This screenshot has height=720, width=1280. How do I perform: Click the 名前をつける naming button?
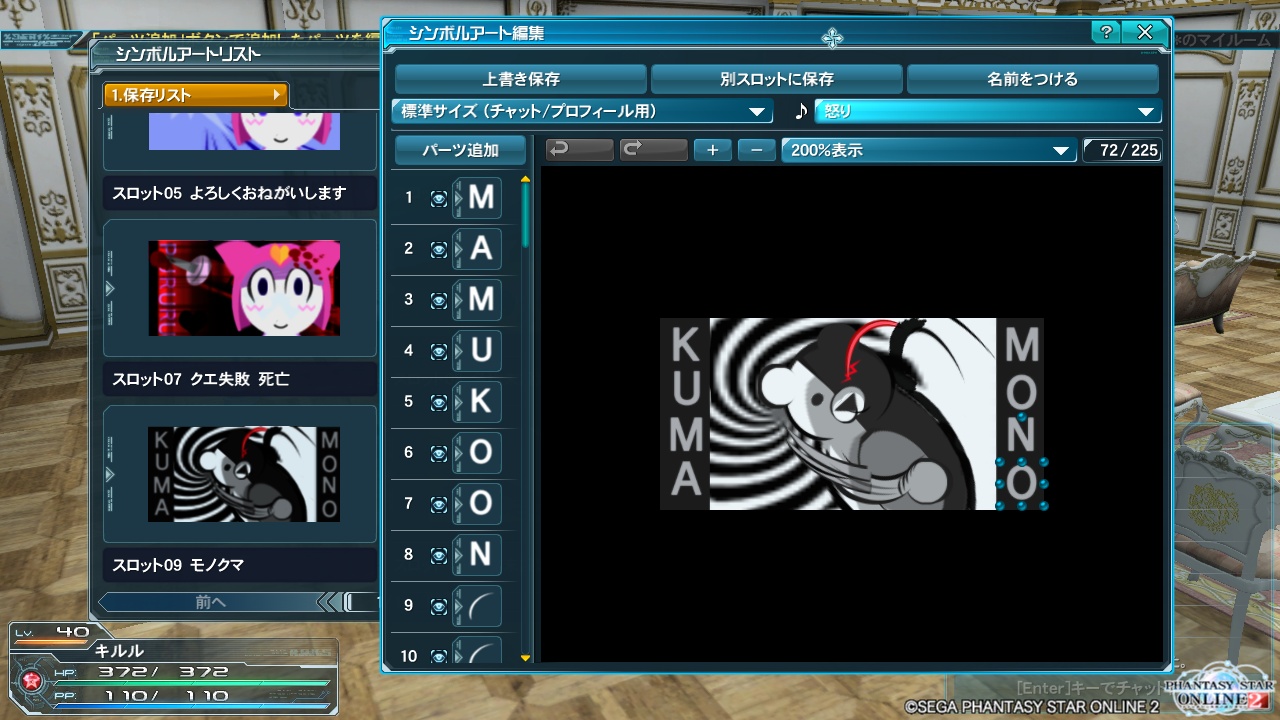1033,79
